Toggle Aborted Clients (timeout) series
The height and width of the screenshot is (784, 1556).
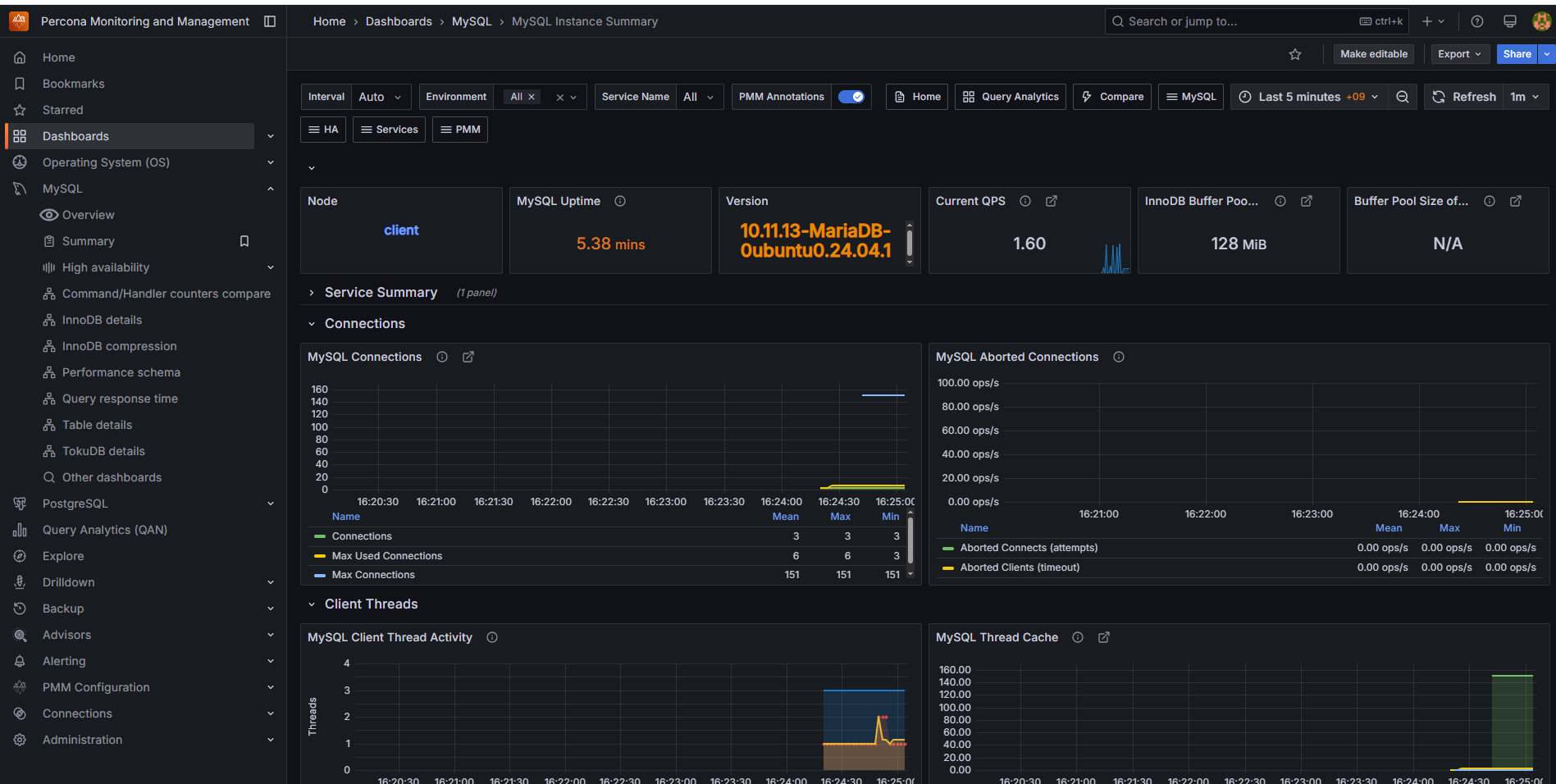[1020, 567]
